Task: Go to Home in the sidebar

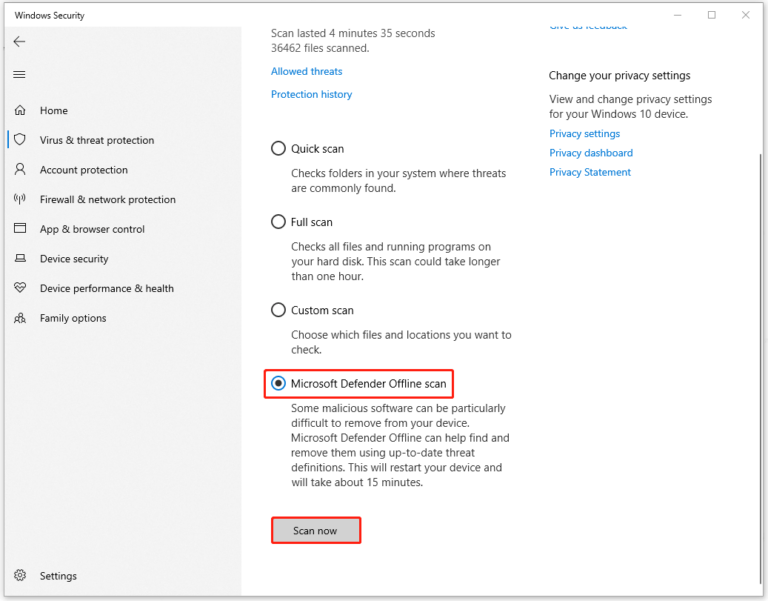Action: [x=54, y=111]
